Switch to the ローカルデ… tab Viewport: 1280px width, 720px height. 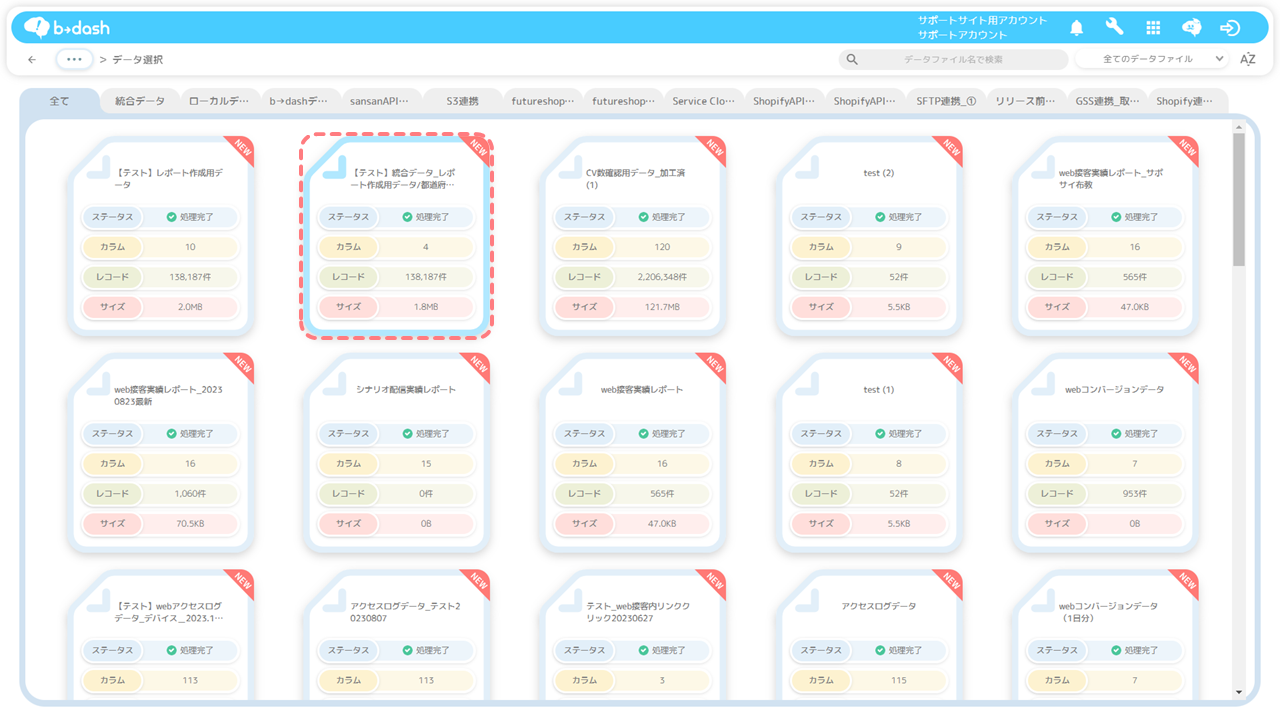point(220,101)
